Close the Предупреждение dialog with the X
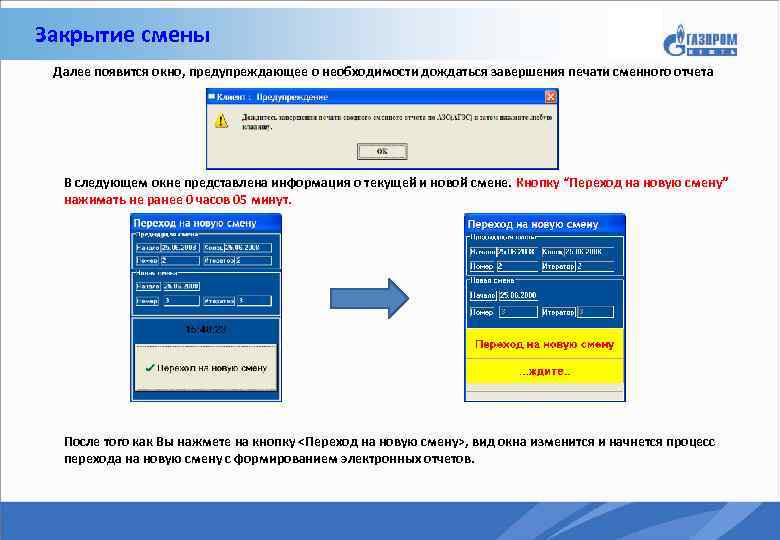This screenshot has width=780, height=540. click(x=550, y=97)
